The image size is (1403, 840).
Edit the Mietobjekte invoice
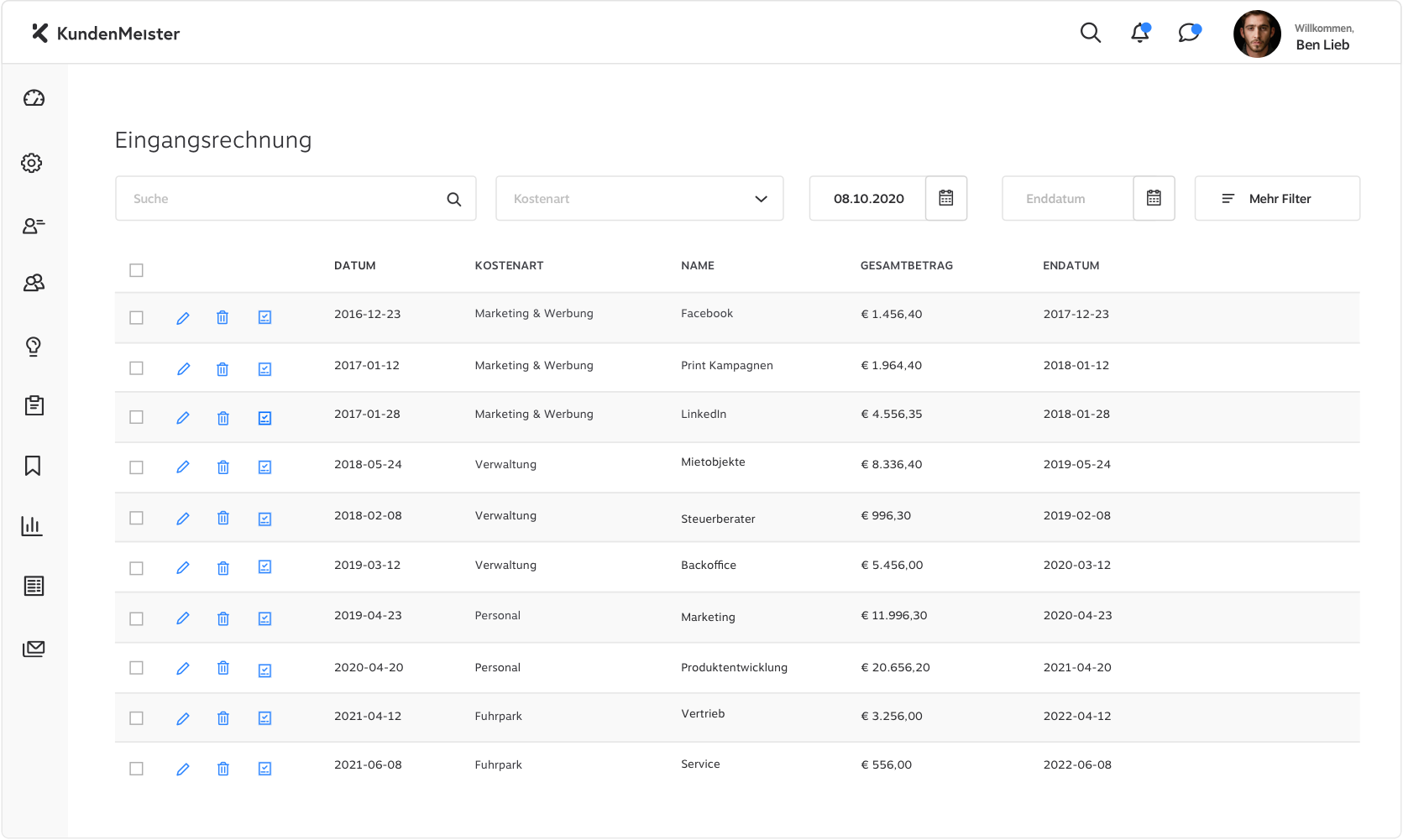point(183,467)
